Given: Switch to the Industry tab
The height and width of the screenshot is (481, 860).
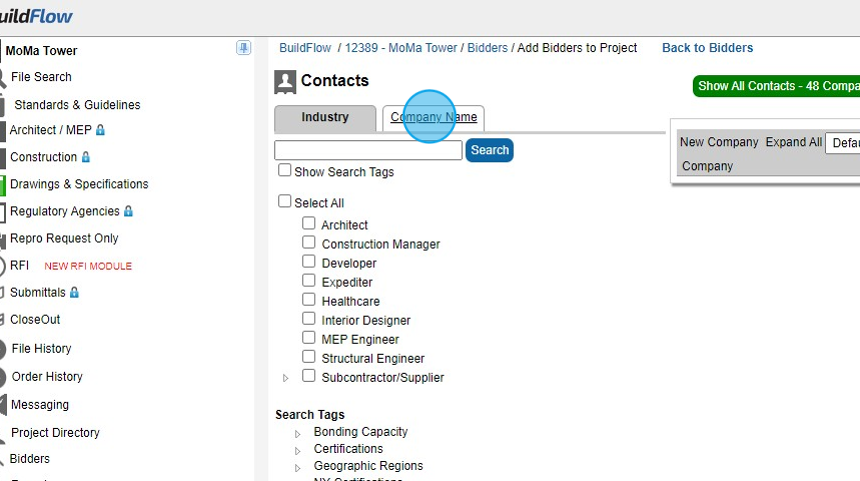Looking at the screenshot, I should 325,118.
